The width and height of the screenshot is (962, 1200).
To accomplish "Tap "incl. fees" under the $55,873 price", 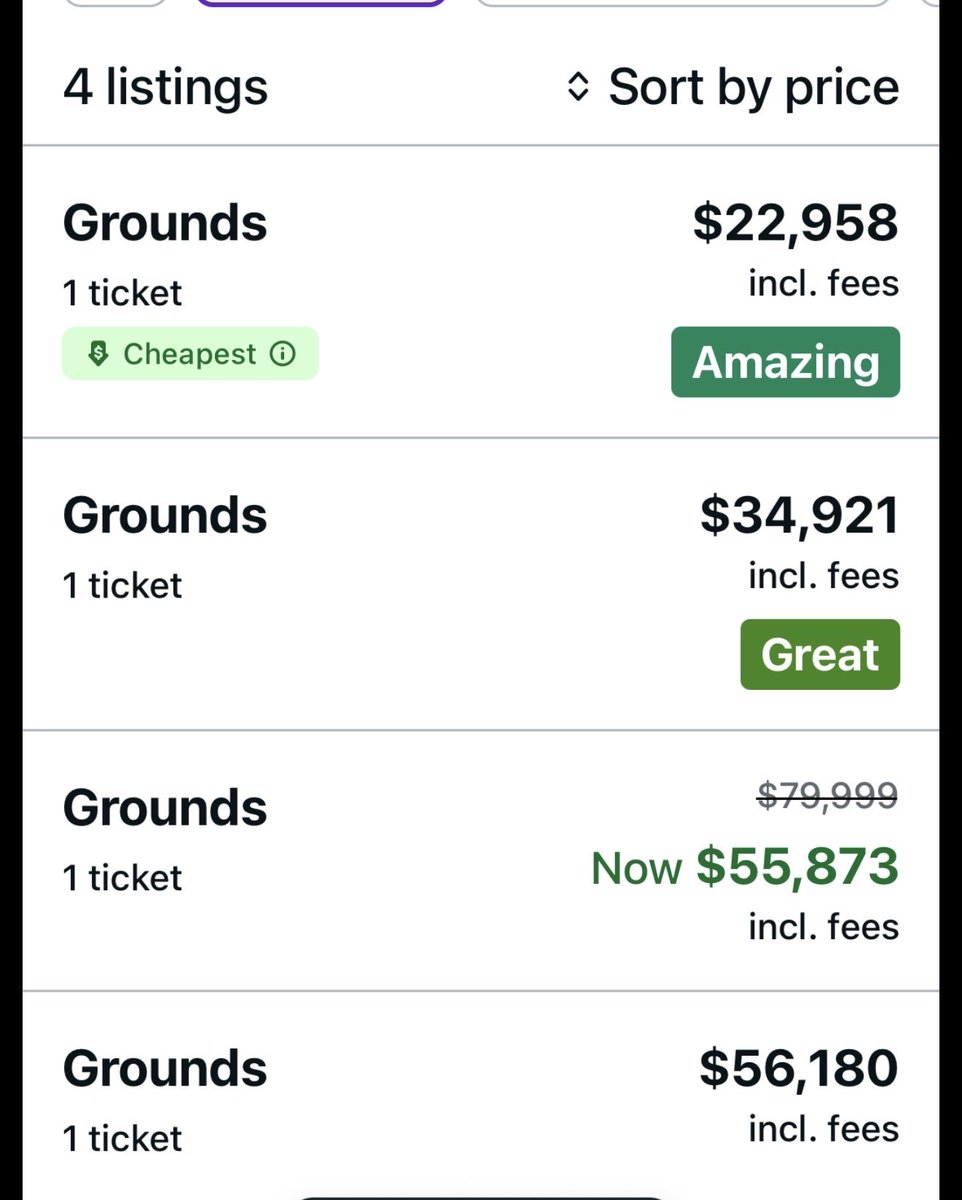I will (x=824, y=926).
